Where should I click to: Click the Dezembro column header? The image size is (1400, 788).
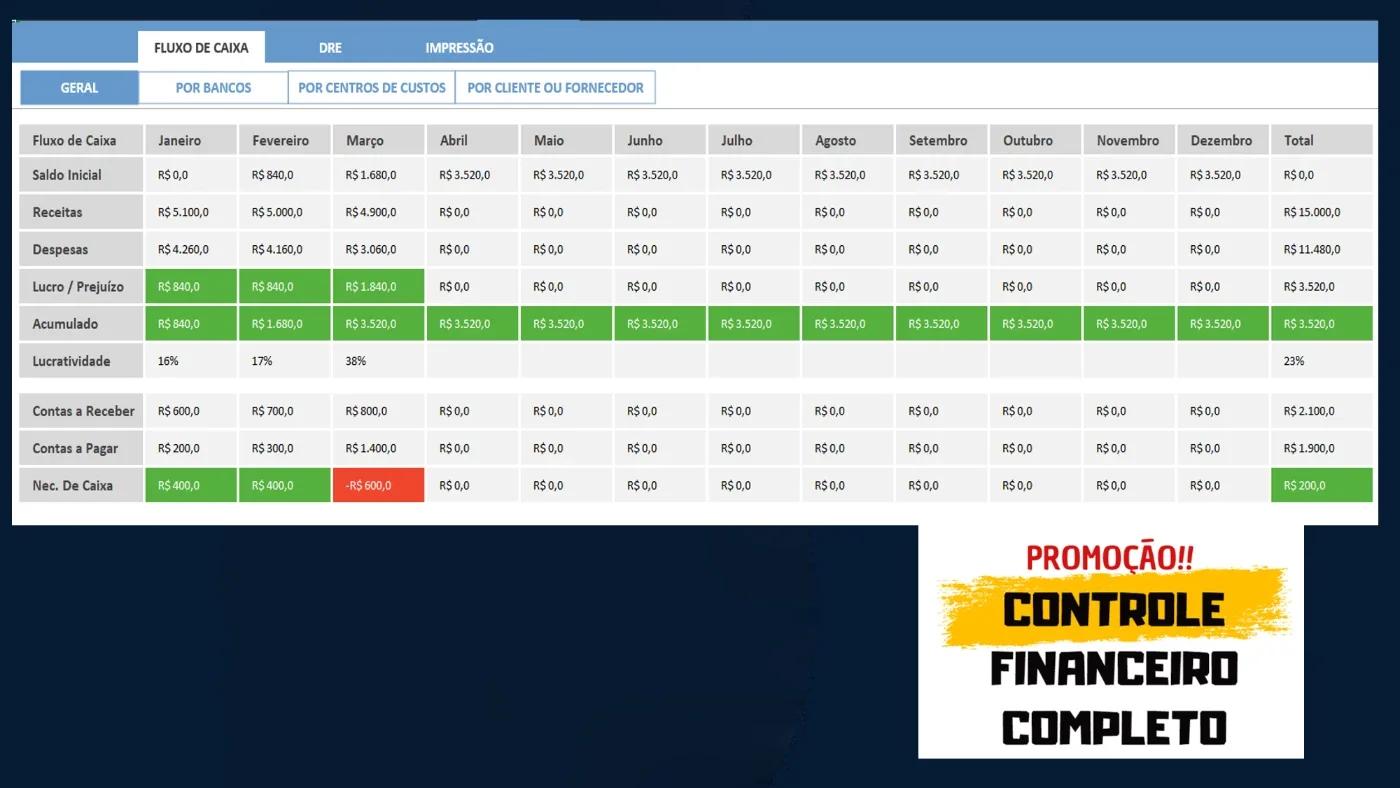[x=1224, y=140]
